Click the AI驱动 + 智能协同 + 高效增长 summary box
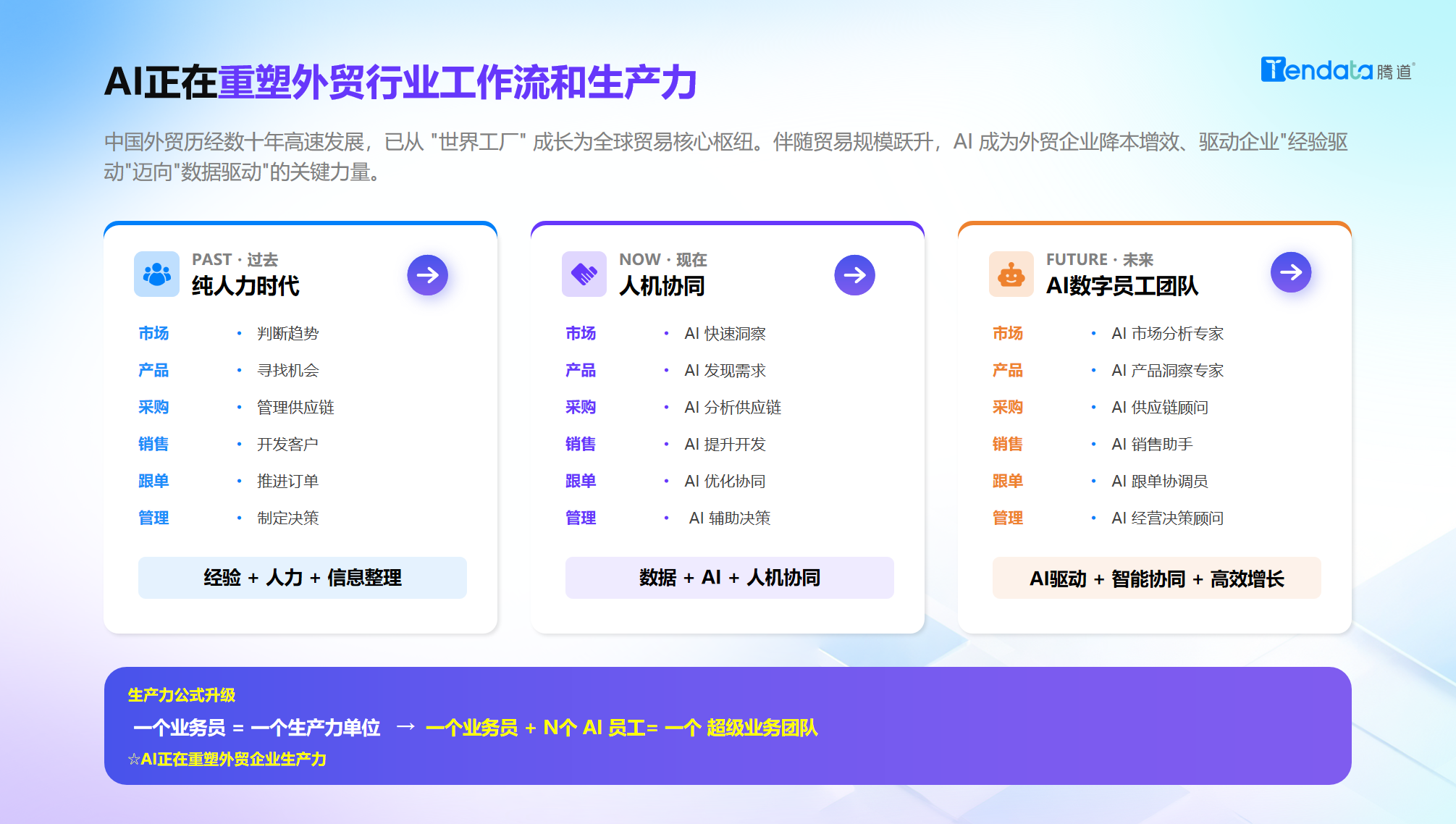 click(1157, 578)
